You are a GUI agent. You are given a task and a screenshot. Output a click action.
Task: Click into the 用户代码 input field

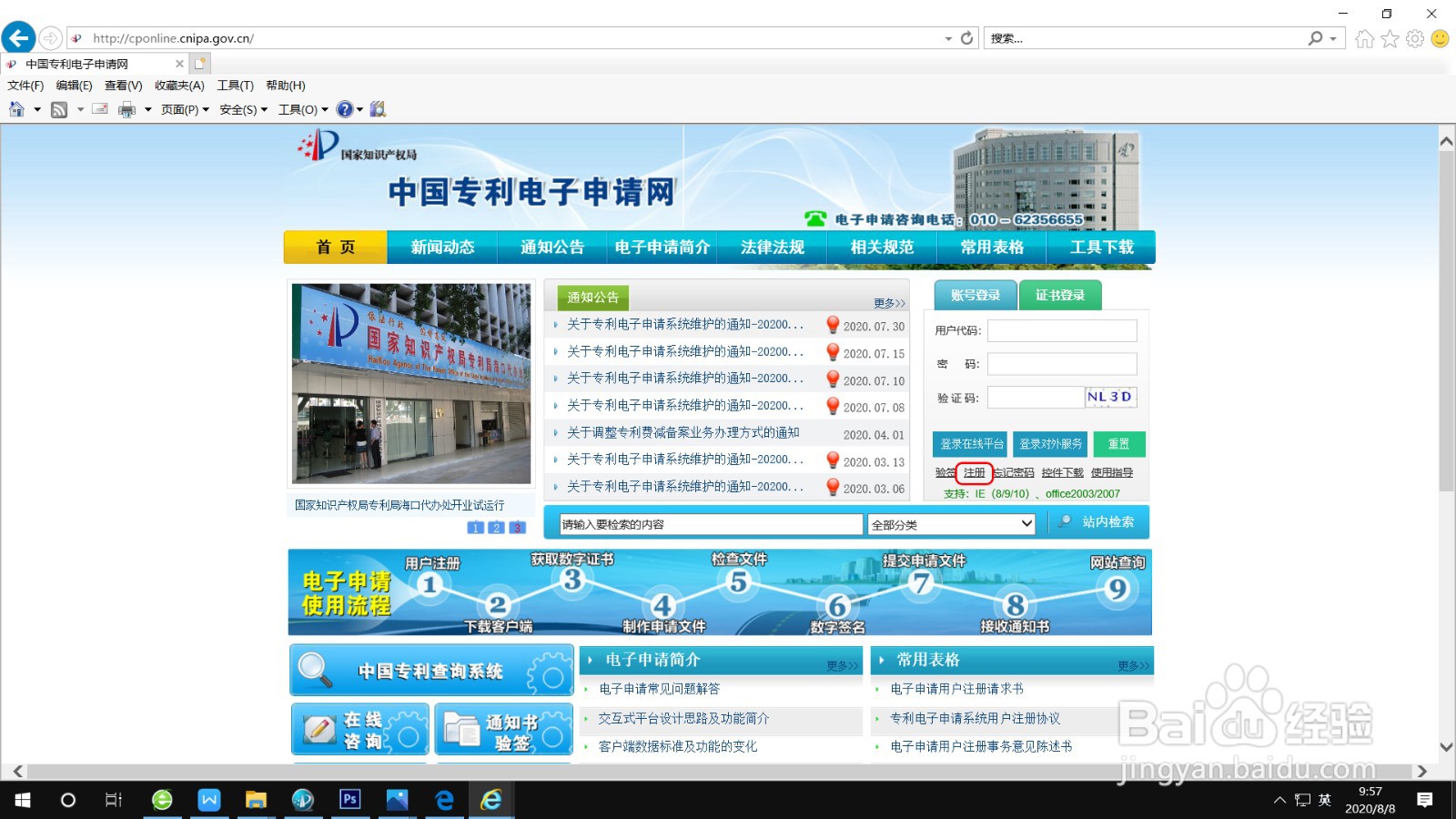[x=1062, y=330]
